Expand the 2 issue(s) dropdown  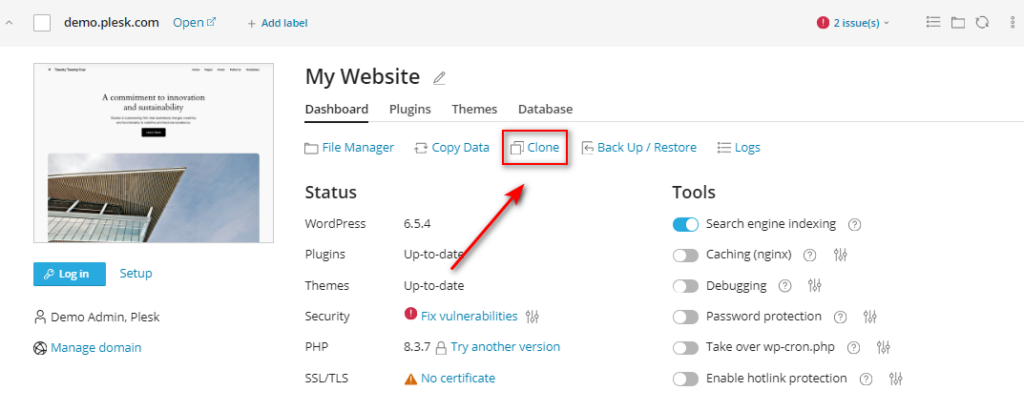(861, 23)
